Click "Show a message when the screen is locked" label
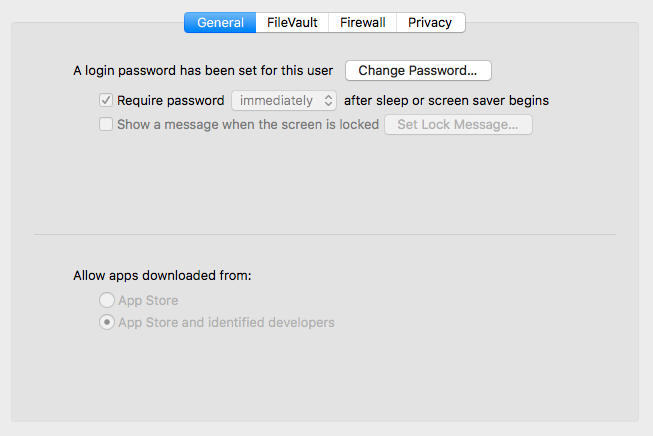The image size is (653, 436). point(248,125)
